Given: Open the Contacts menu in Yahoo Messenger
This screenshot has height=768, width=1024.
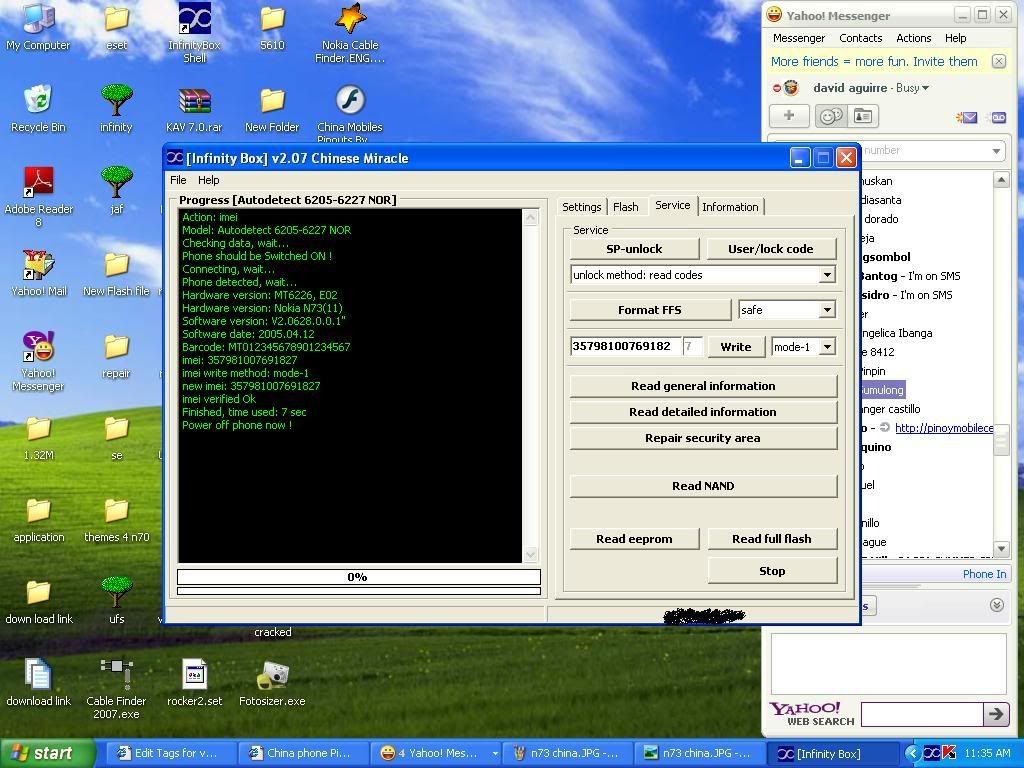Looking at the screenshot, I should (861, 38).
